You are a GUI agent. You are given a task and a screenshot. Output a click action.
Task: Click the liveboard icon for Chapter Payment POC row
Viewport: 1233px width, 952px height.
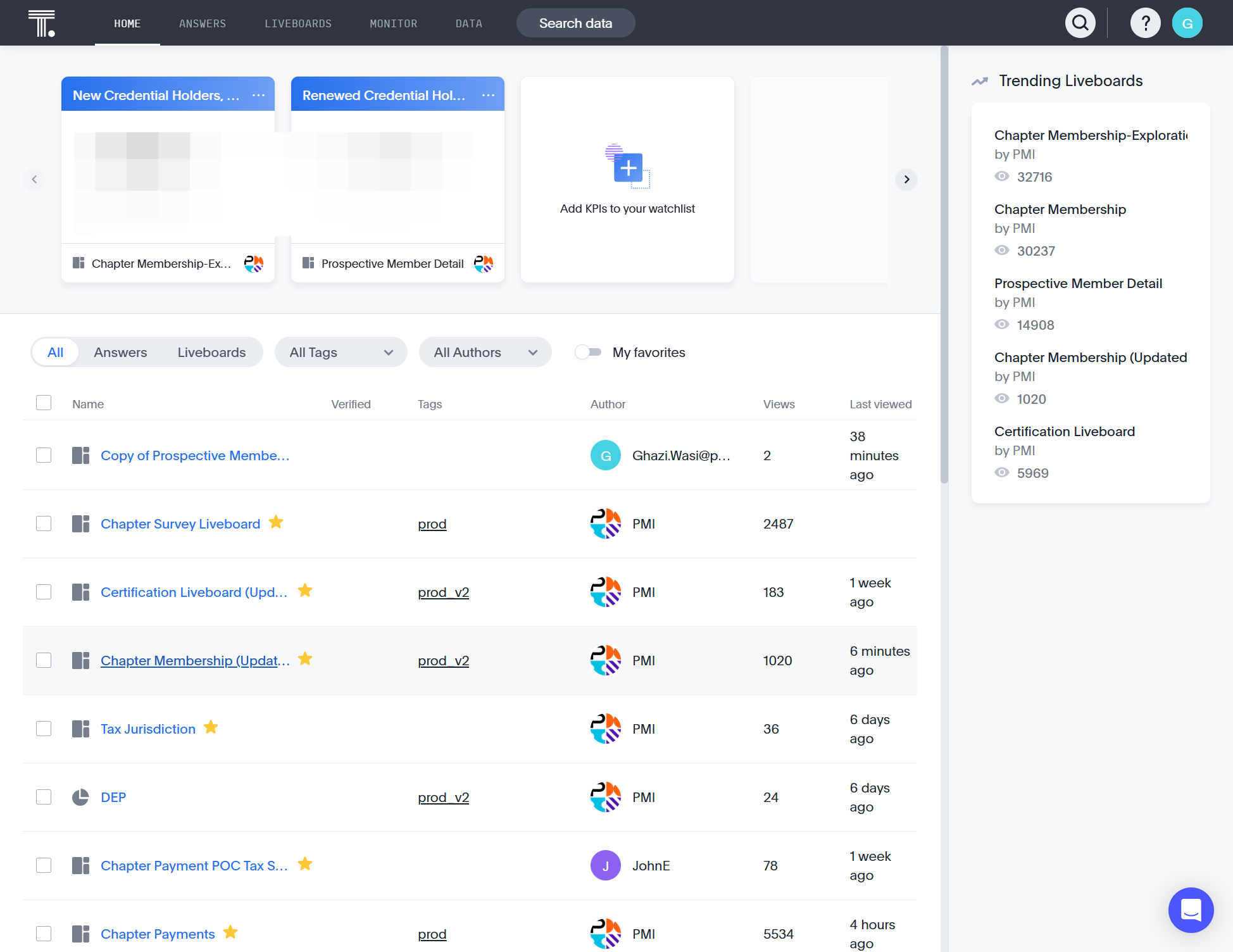80,866
